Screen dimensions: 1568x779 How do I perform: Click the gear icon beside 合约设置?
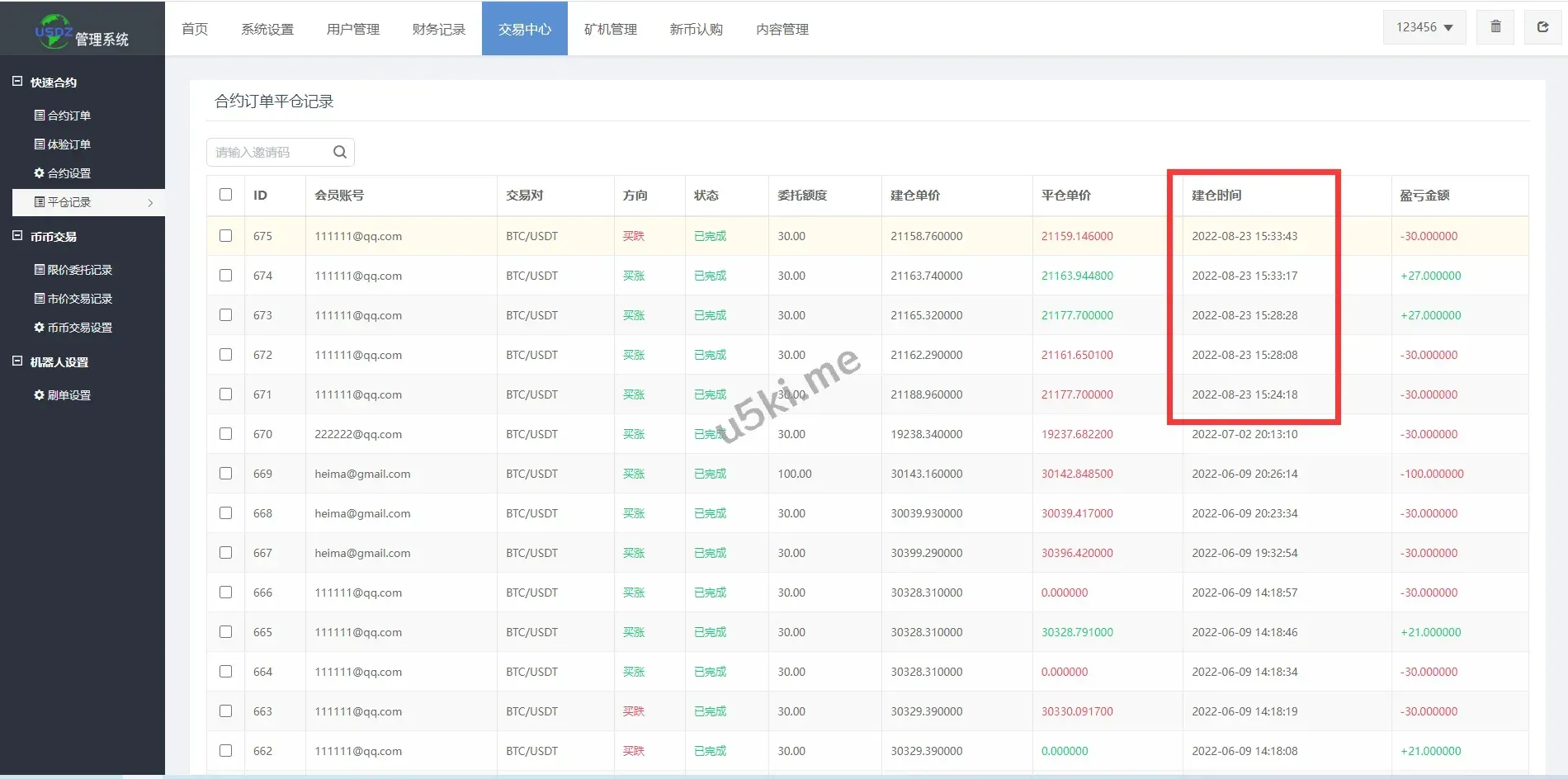[x=39, y=173]
